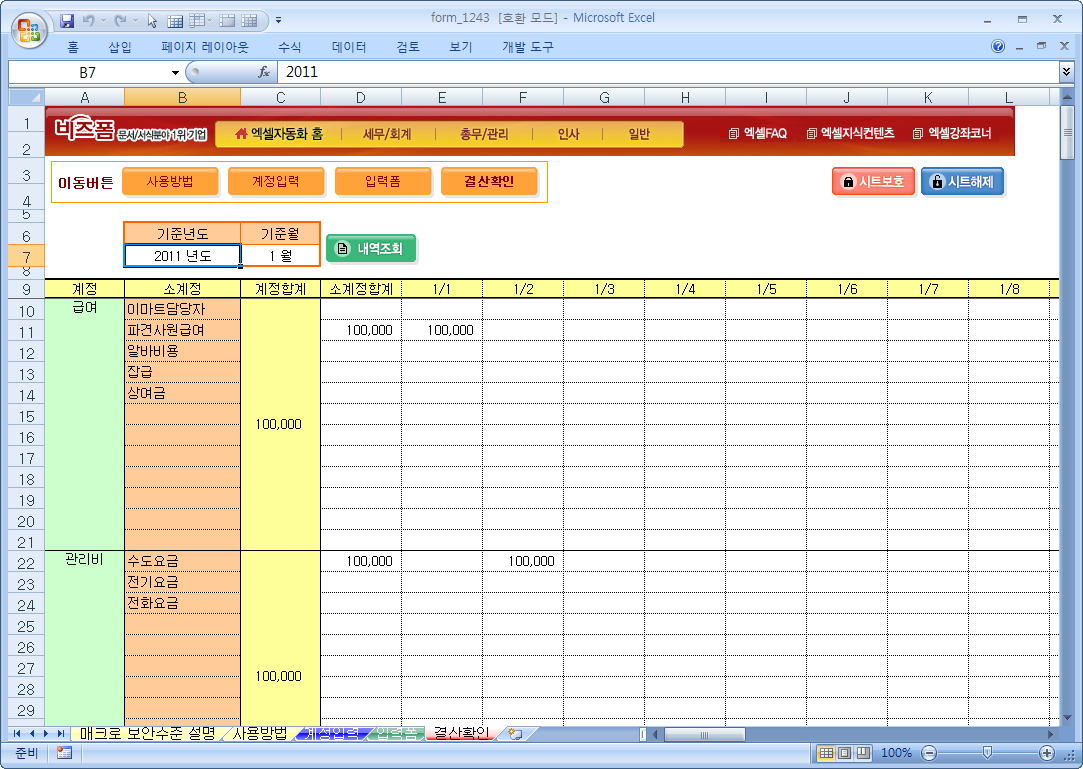The width and height of the screenshot is (1083, 769).
Task: Select Normal view button in status bar
Action: [x=826, y=753]
